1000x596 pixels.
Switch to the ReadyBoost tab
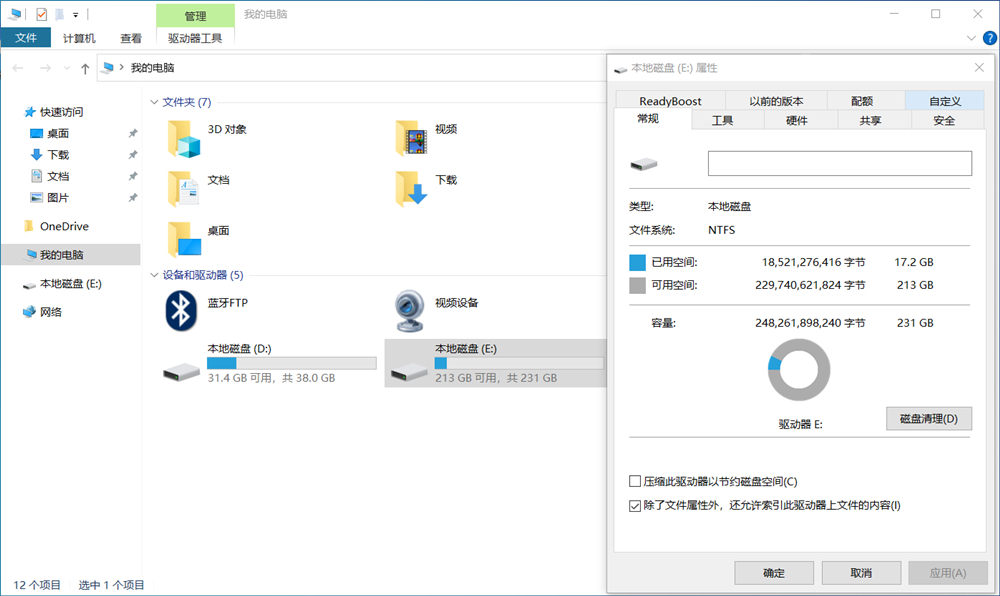pos(670,101)
